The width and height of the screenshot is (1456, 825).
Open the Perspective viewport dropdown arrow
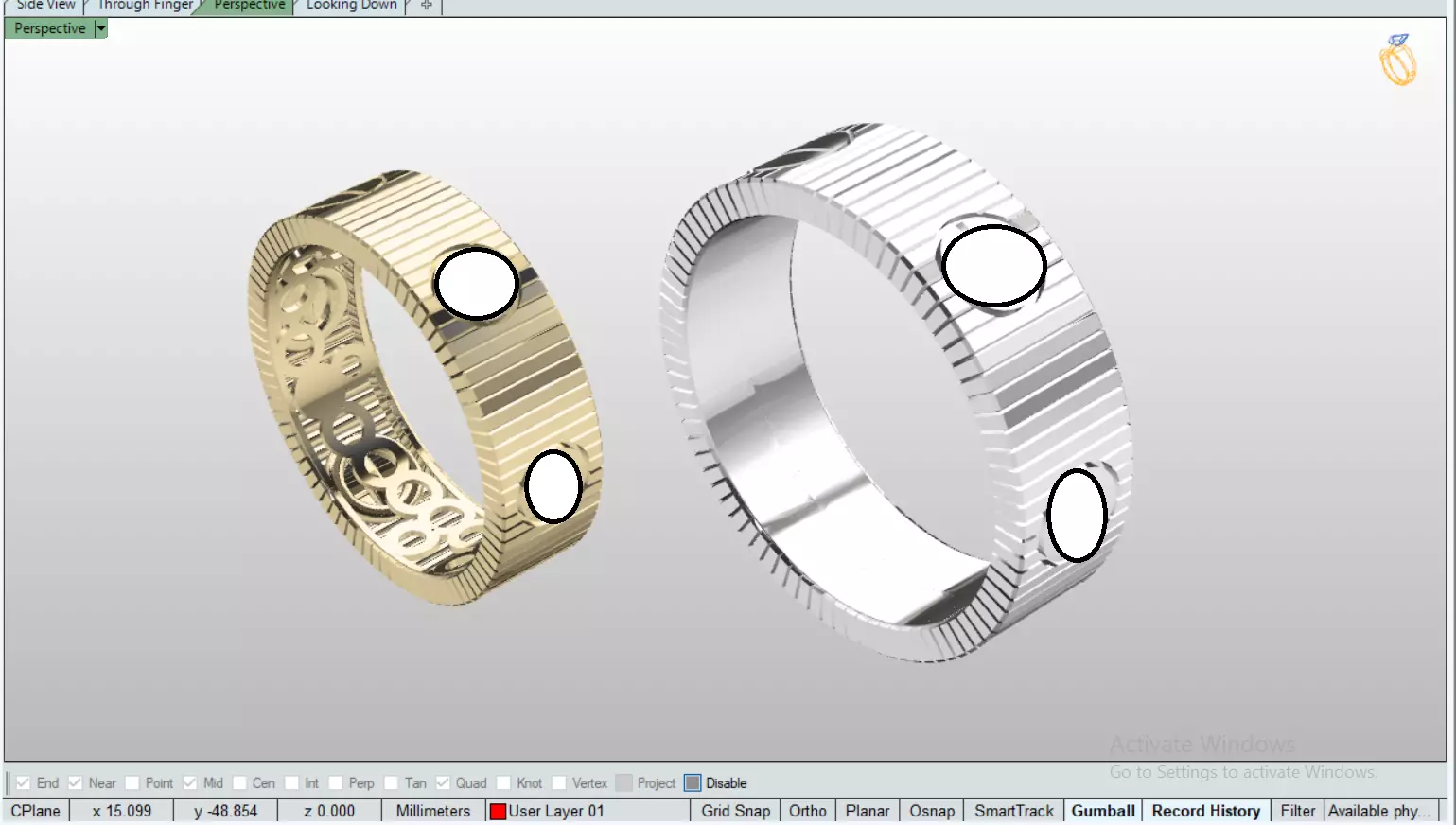tap(101, 28)
